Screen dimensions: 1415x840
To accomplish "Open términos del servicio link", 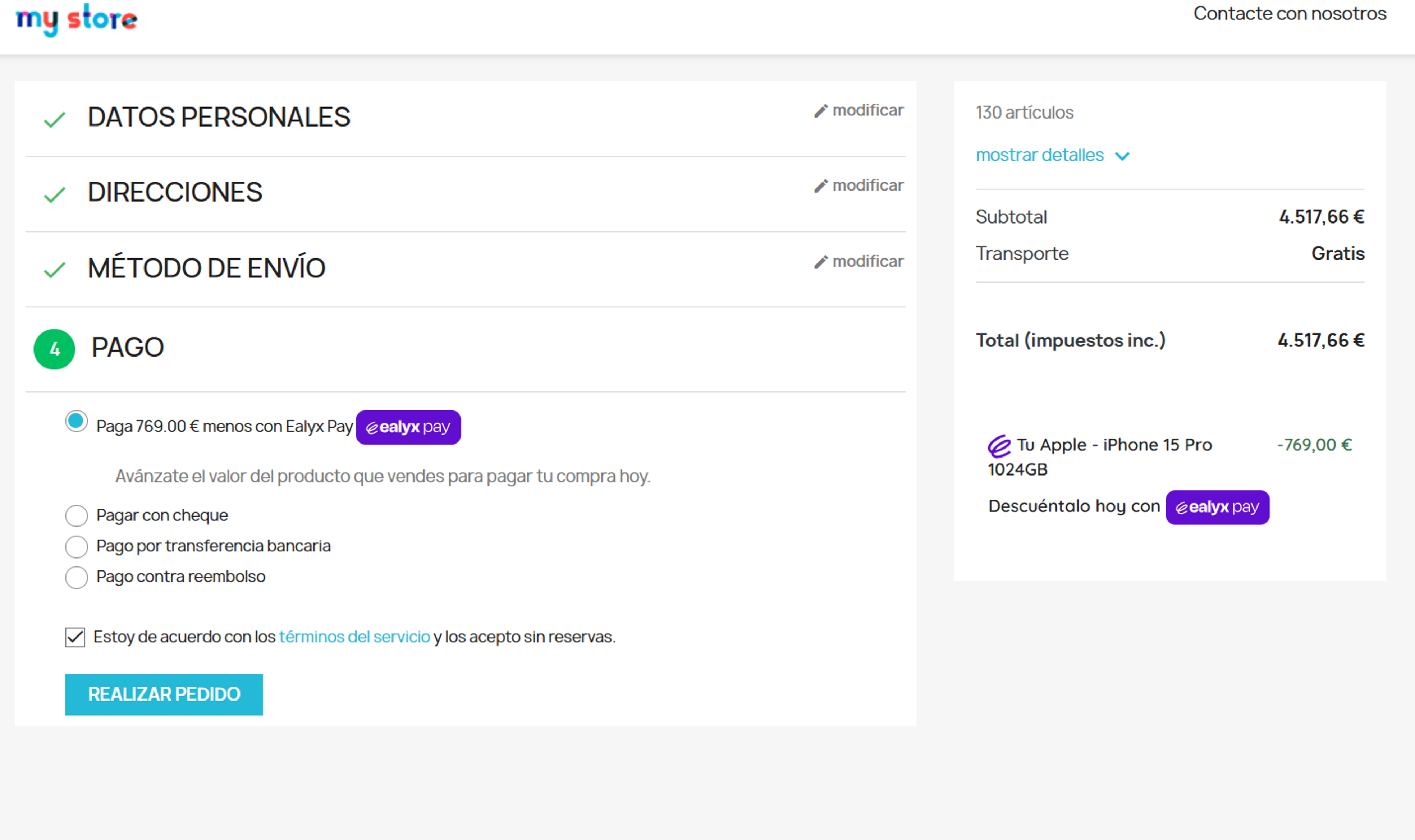I will coord(354,637).
